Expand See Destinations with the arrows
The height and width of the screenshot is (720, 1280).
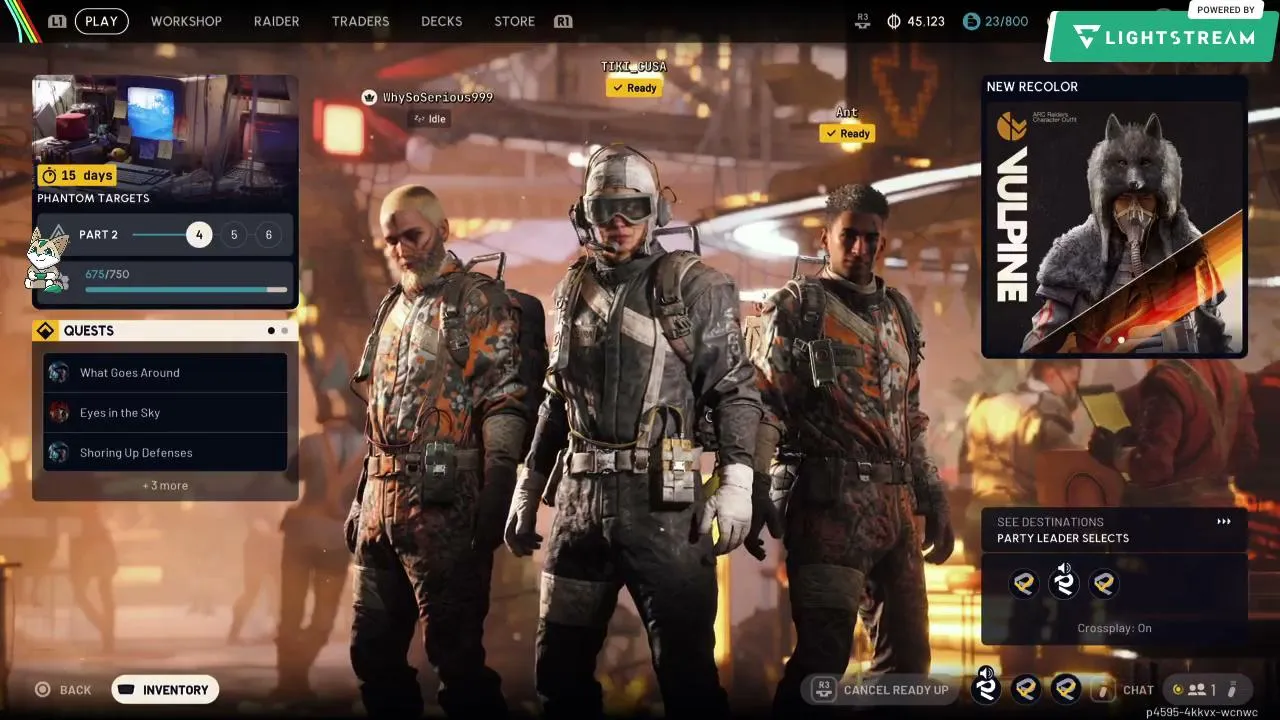click(1224, 522)
